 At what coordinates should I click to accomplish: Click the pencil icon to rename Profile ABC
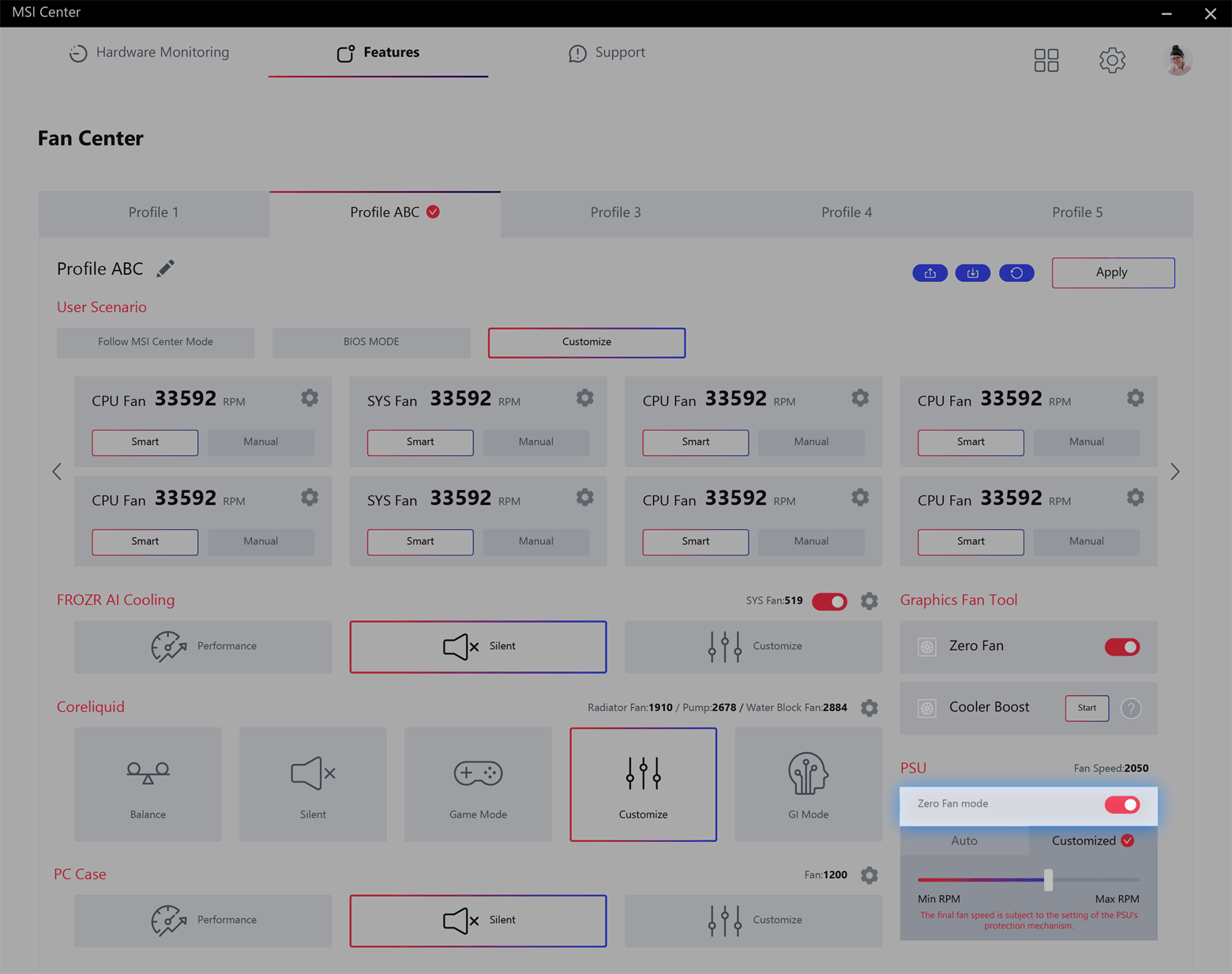165,269
